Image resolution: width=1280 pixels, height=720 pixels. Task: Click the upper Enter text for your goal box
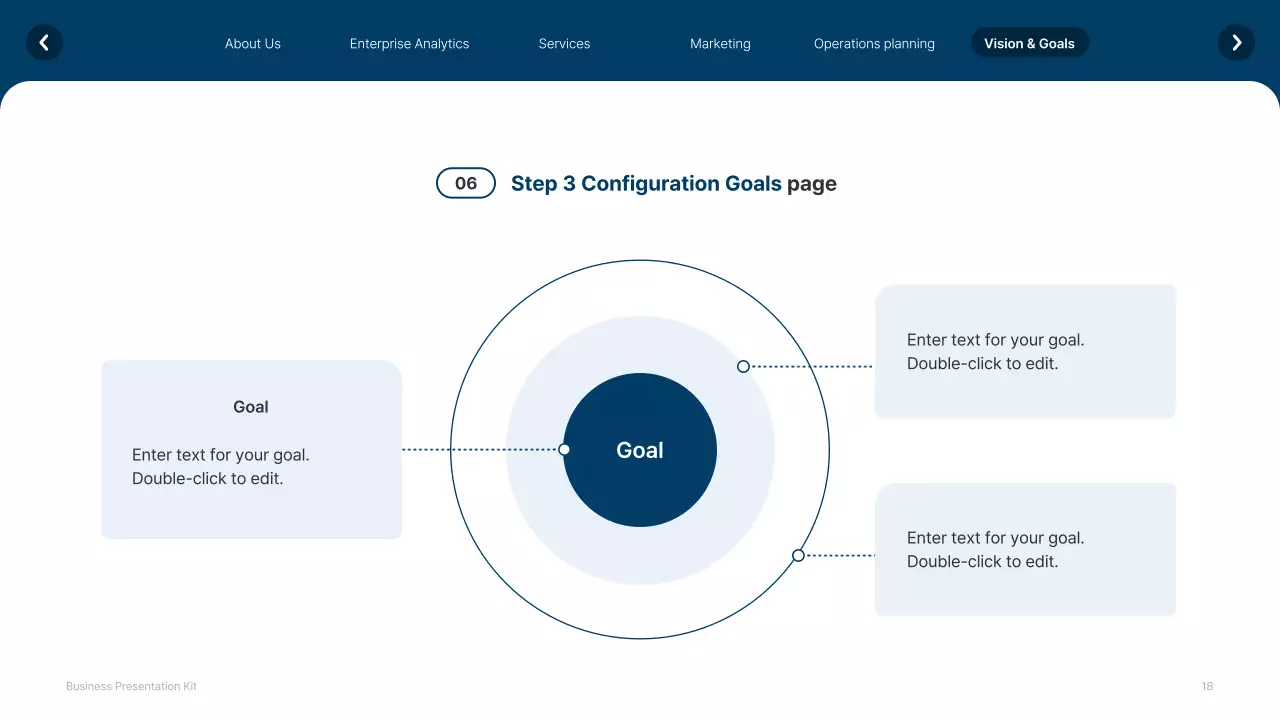click(x=1025, y=351)
